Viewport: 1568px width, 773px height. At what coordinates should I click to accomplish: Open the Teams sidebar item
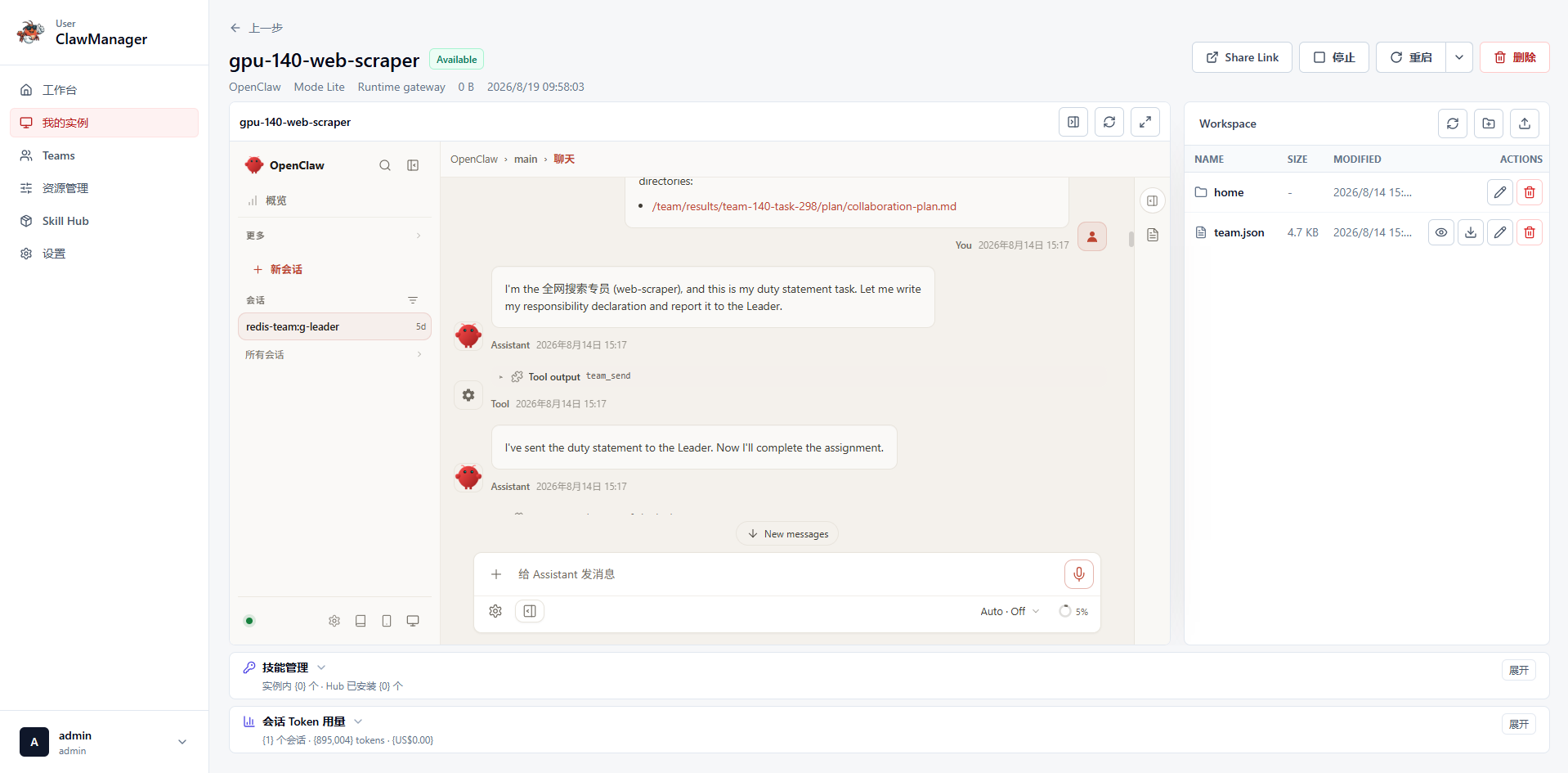pyautogui.click(x=104, y=155)
